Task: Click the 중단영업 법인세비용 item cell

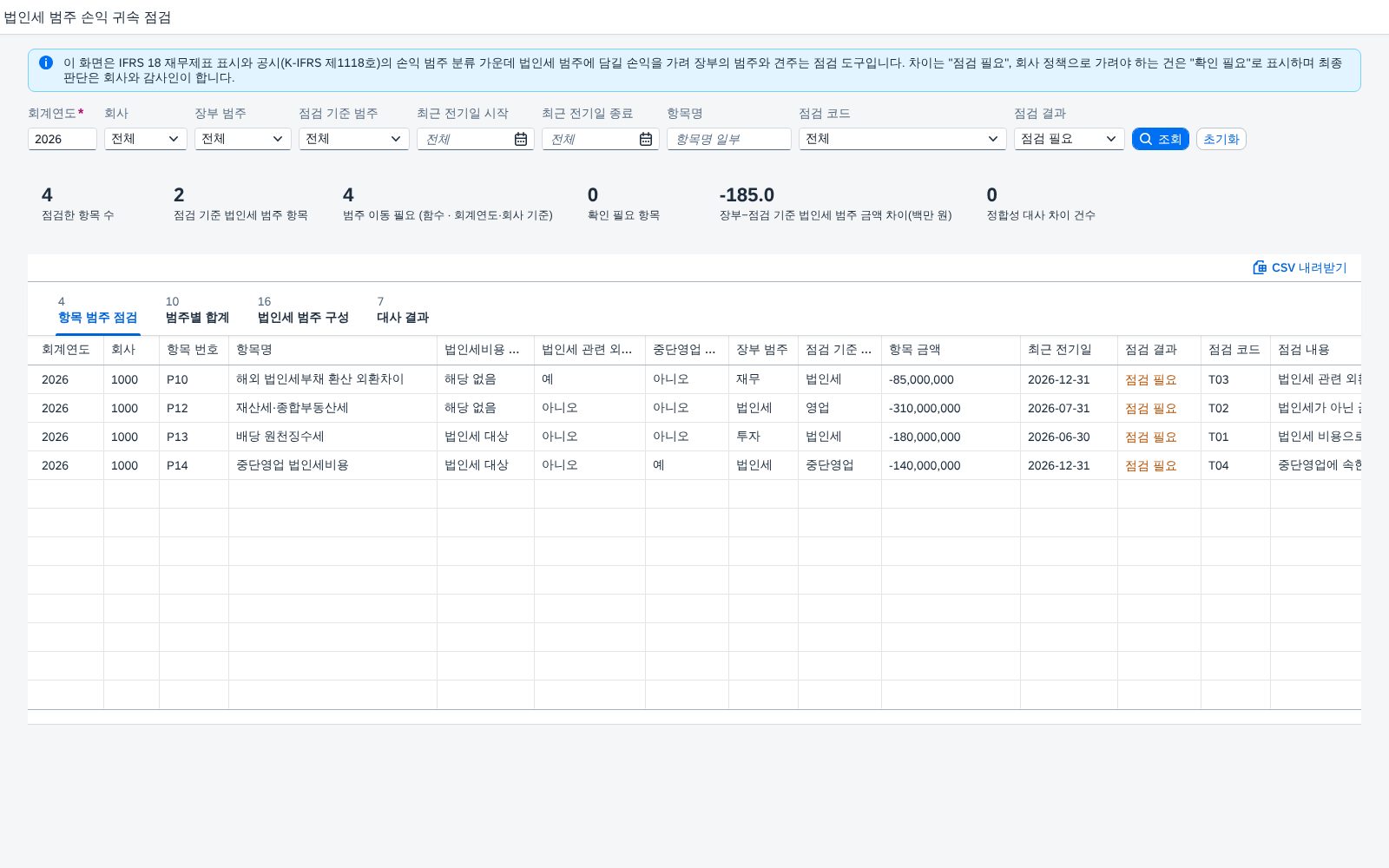Action: pos(332,465)
